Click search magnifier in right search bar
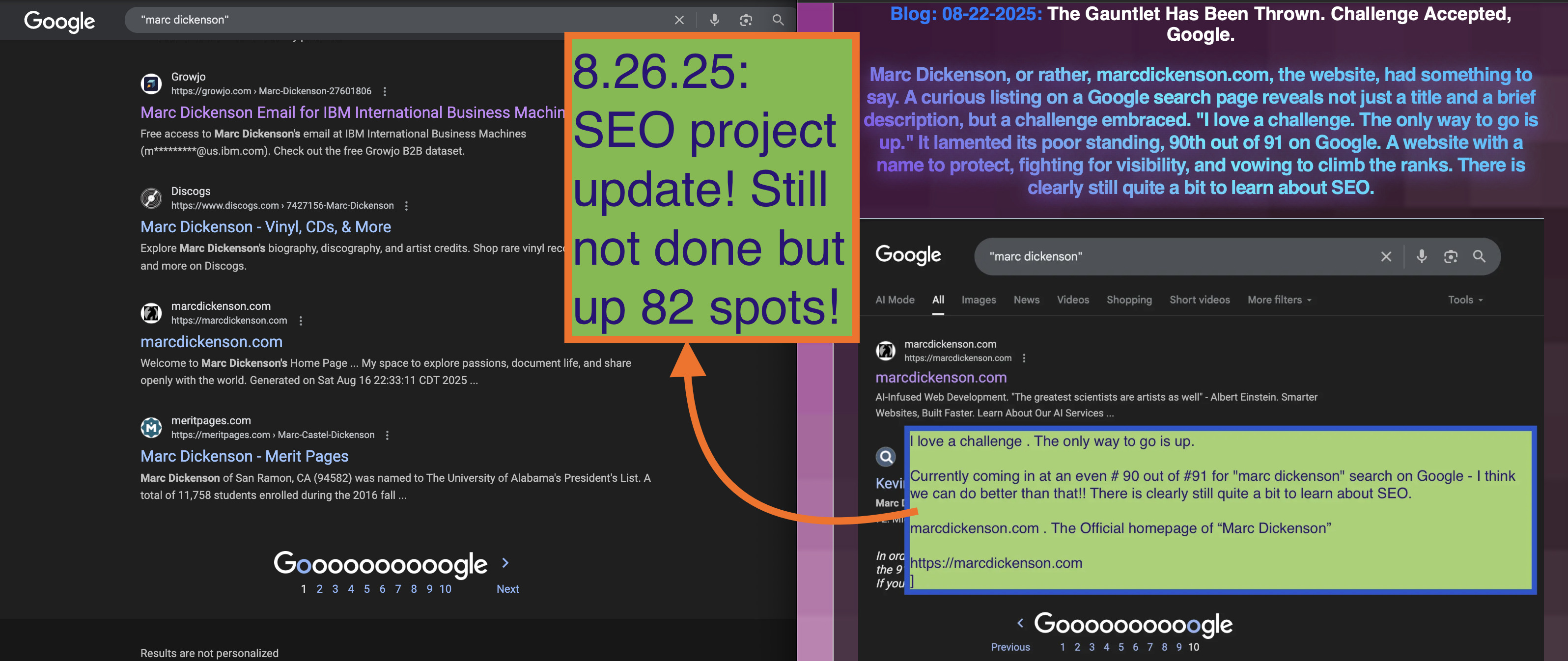 pos(1479,256)
